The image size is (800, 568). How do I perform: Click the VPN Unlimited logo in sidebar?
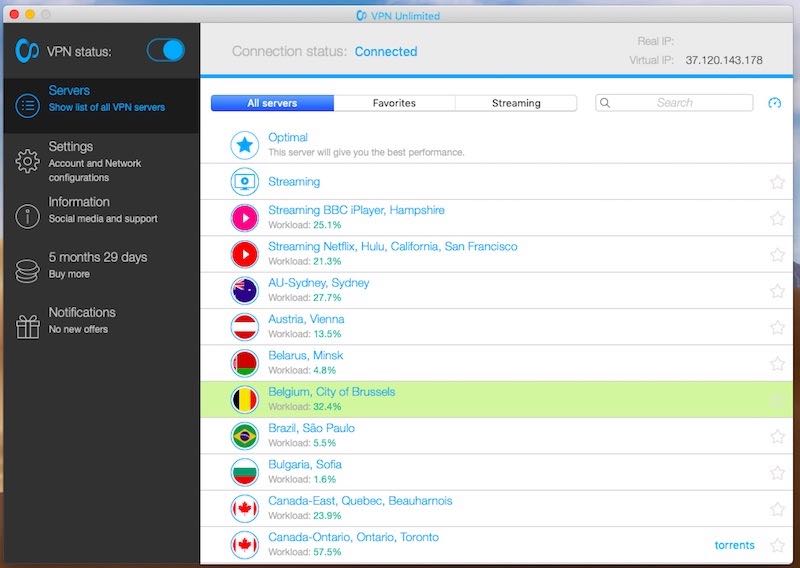pos(27,51)
